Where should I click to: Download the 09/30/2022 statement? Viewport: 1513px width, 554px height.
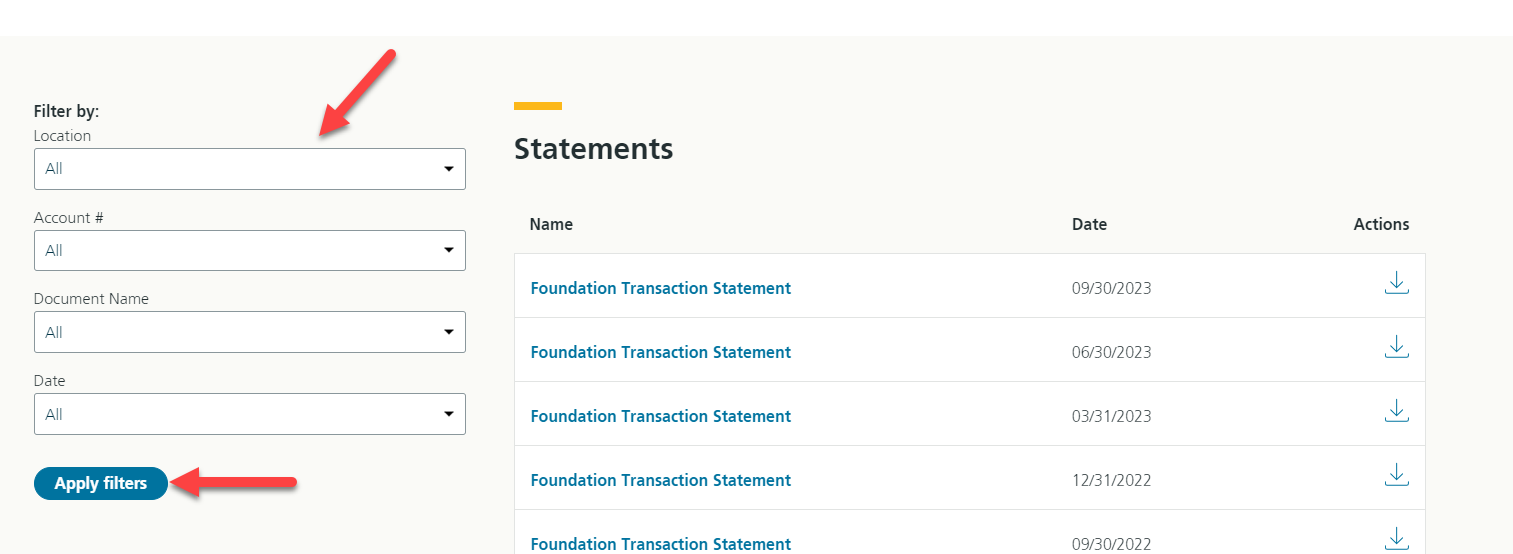tap(1397, 540)
